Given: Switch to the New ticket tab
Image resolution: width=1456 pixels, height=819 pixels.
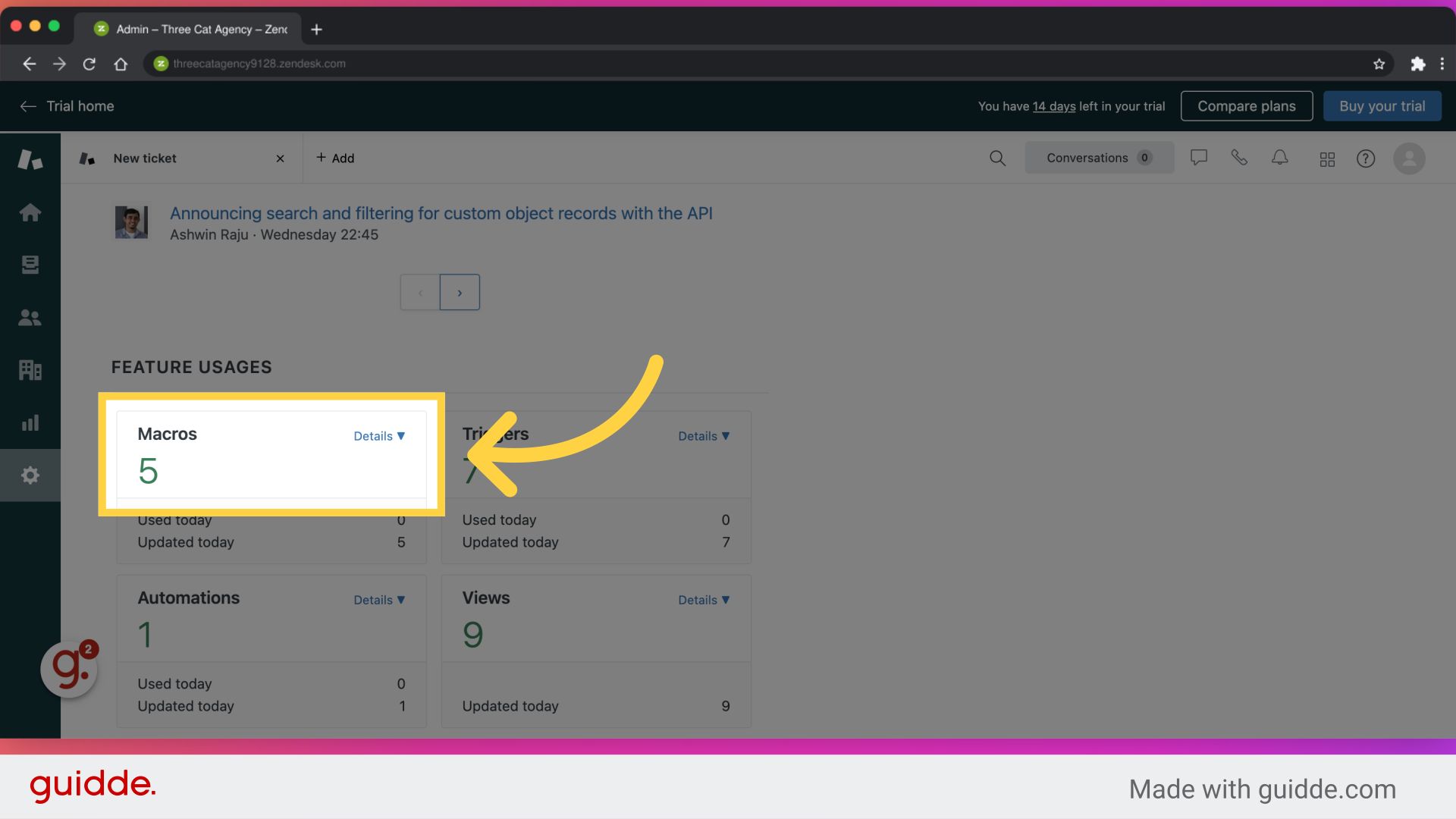Looking at the screenshot, I should pos(145,158).
